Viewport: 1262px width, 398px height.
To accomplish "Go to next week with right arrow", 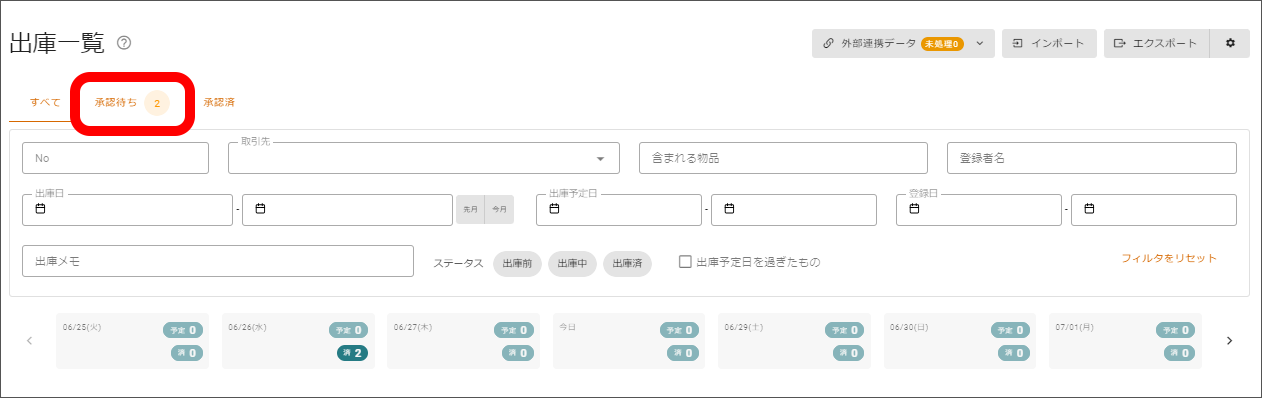I will (1229, 341).
